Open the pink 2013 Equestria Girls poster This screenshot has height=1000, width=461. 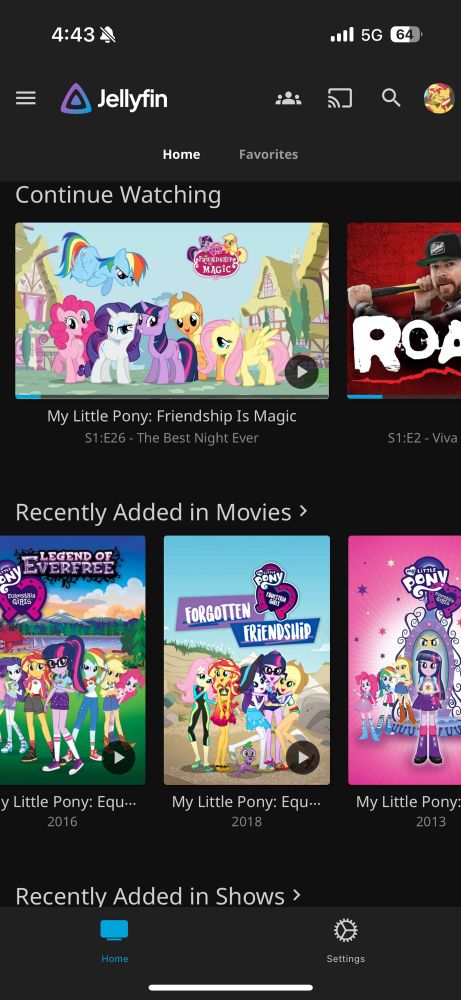[x=404, y=660]
